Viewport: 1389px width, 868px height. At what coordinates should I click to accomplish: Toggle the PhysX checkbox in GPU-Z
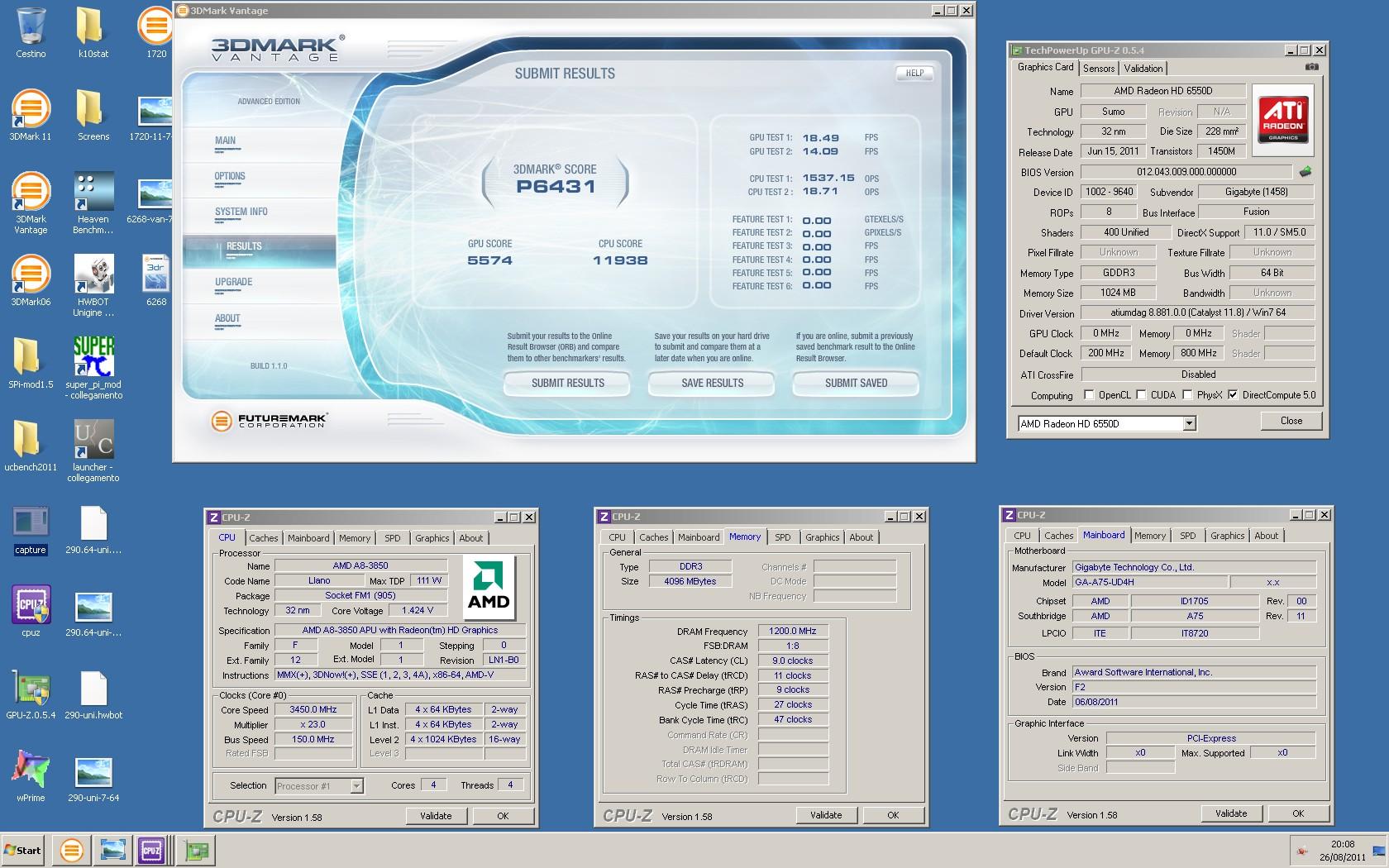click(x=1188, y=395)
